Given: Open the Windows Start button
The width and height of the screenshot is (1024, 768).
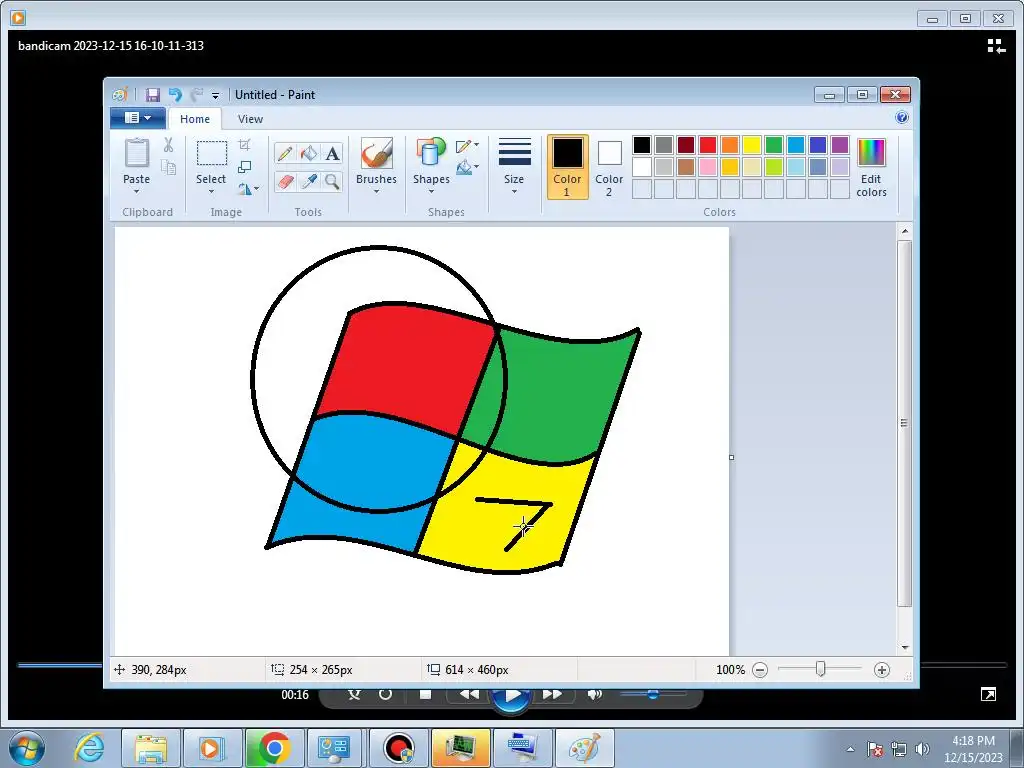Looking at the screenshot, I should coord(27,748).
